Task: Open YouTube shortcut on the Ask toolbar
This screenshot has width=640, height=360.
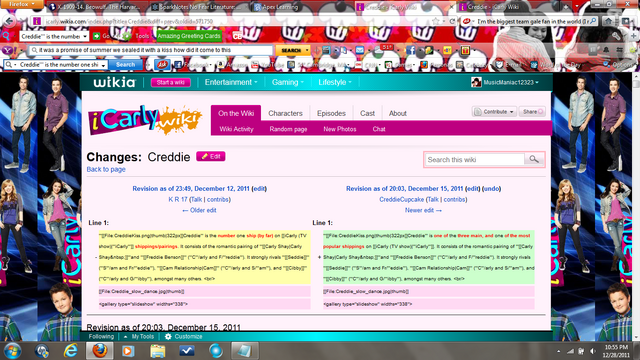Action: tap(267, 65)
